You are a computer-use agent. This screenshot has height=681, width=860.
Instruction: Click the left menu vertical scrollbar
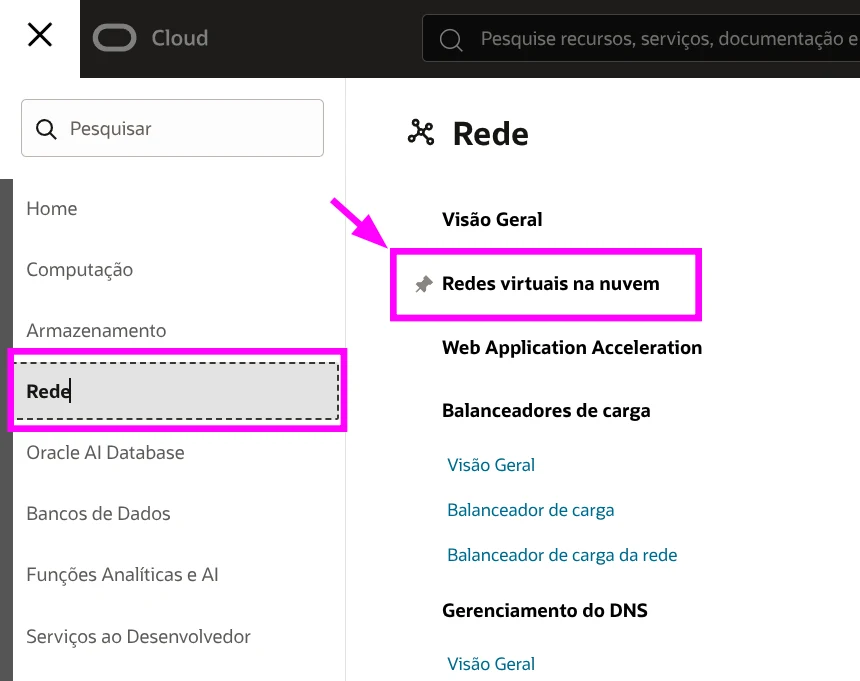(6, 430)
